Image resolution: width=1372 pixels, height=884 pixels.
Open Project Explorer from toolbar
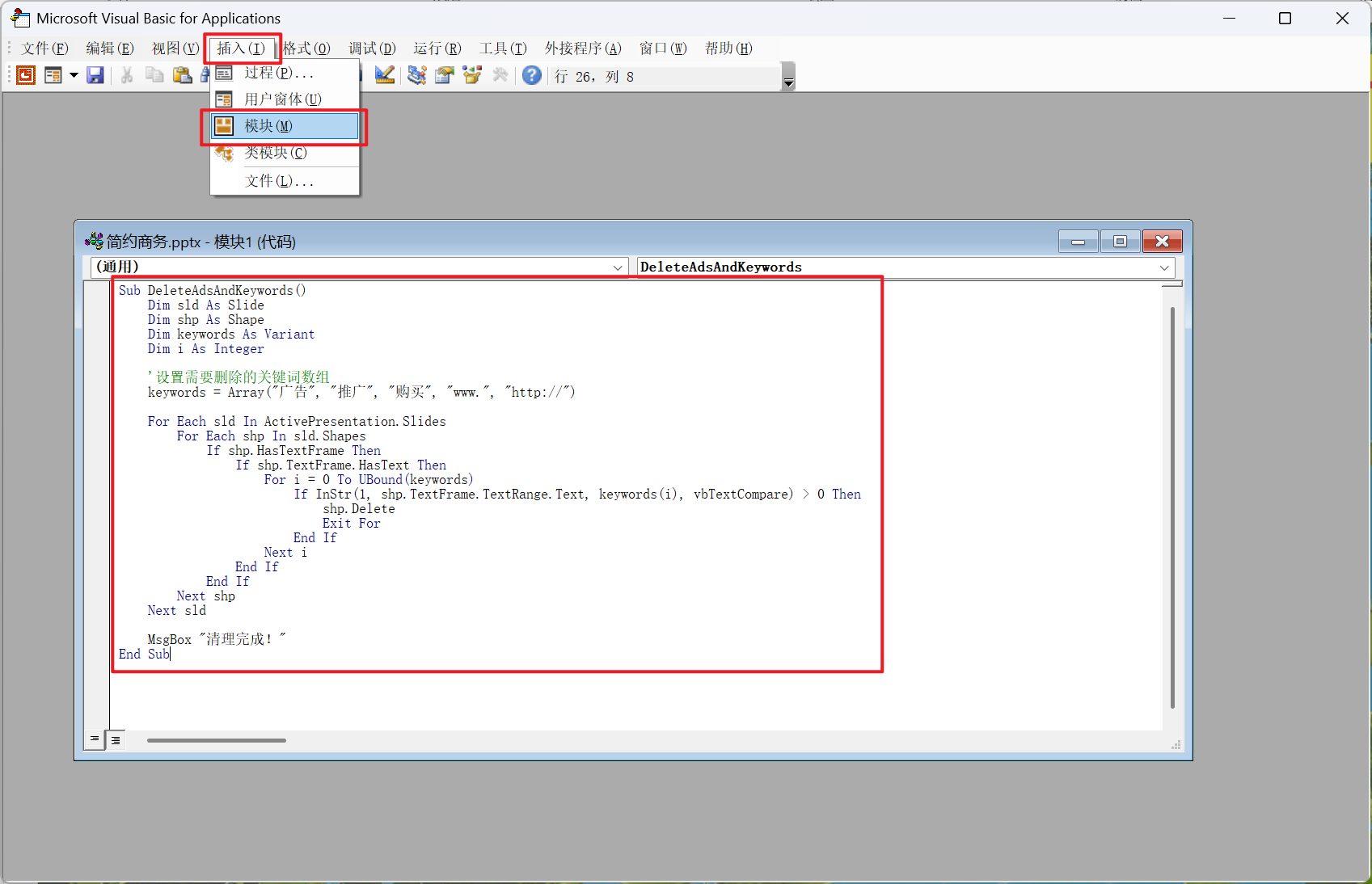pos(417,76)
